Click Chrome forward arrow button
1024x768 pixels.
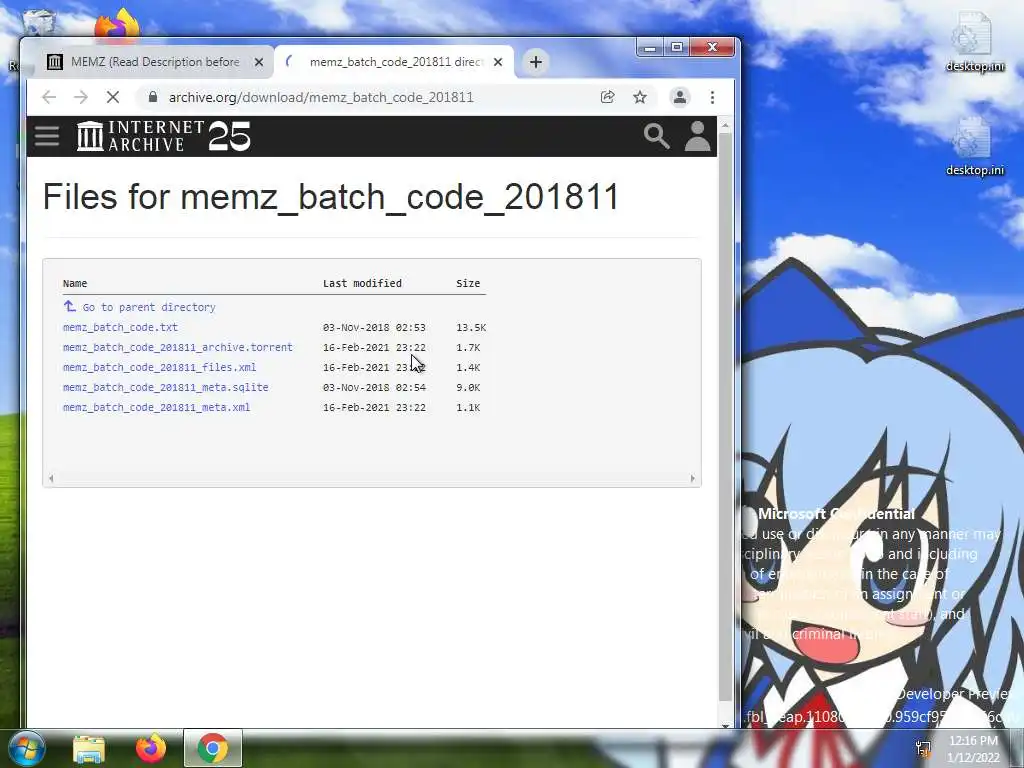(81, 97)
